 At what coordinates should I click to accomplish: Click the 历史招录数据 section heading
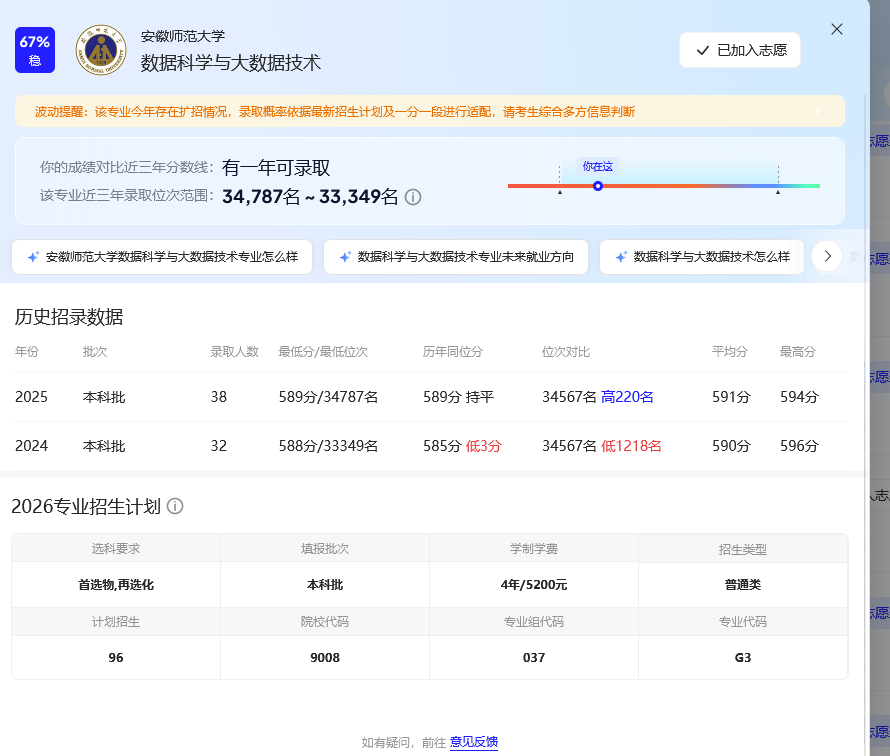69,317
